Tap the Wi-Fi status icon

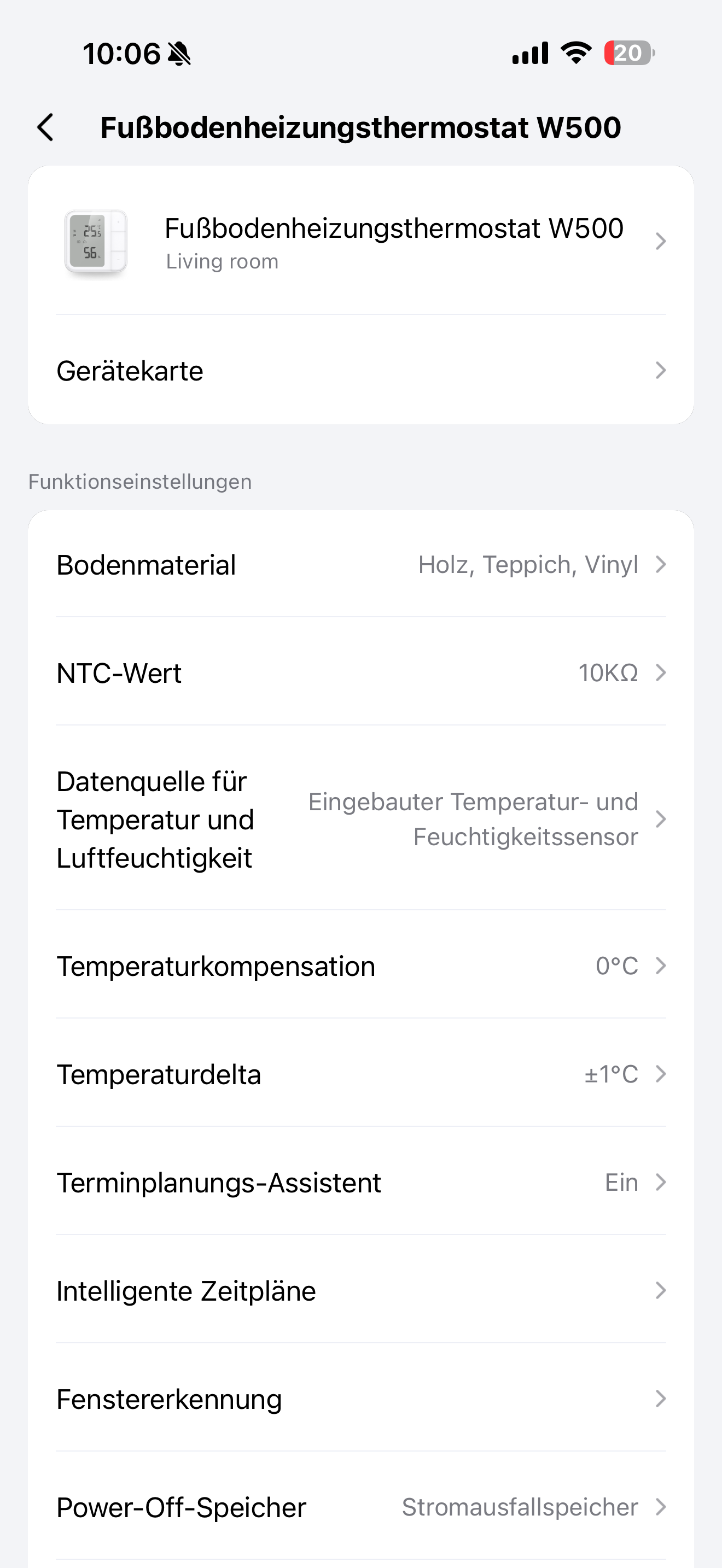coord(576,54)
